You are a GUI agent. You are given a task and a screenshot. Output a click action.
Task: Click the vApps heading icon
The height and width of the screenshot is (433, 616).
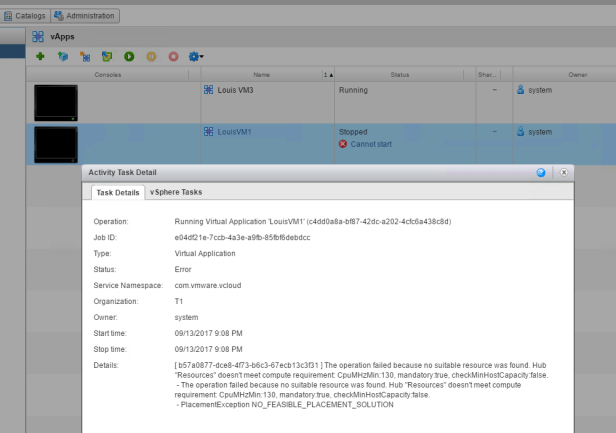[x=38, y=37]
